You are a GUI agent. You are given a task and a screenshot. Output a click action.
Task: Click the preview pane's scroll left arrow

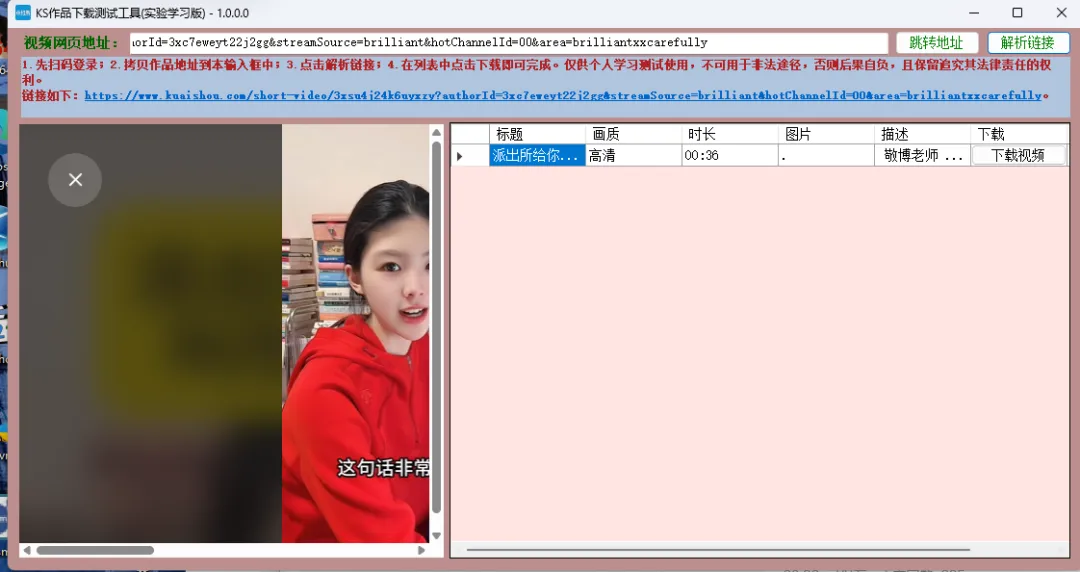[26, 550]
